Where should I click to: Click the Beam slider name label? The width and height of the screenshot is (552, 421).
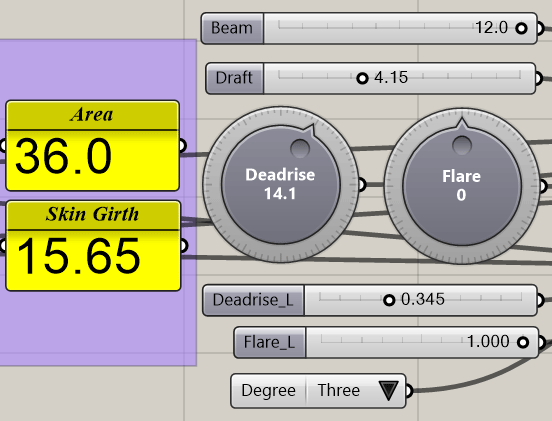coord(232,28)
